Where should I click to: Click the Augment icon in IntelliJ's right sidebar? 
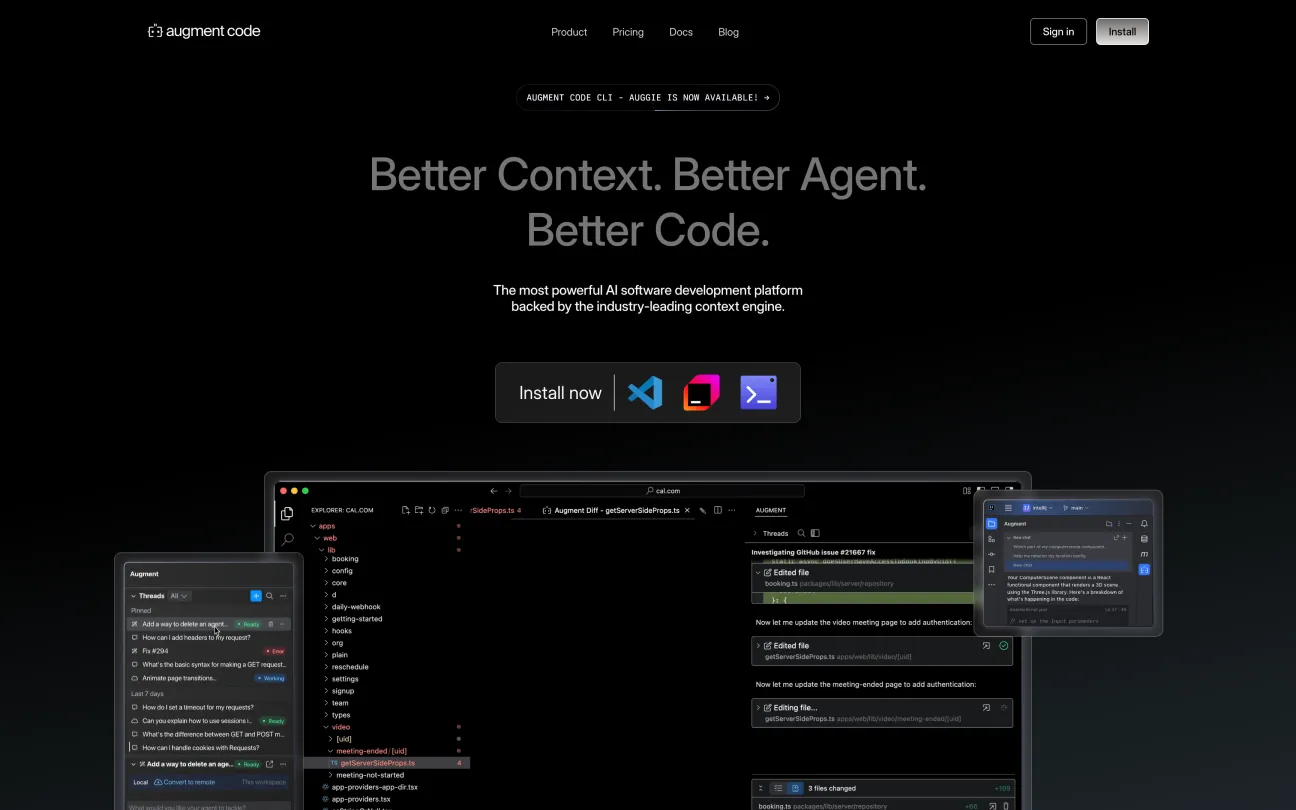coord(1144,570)
